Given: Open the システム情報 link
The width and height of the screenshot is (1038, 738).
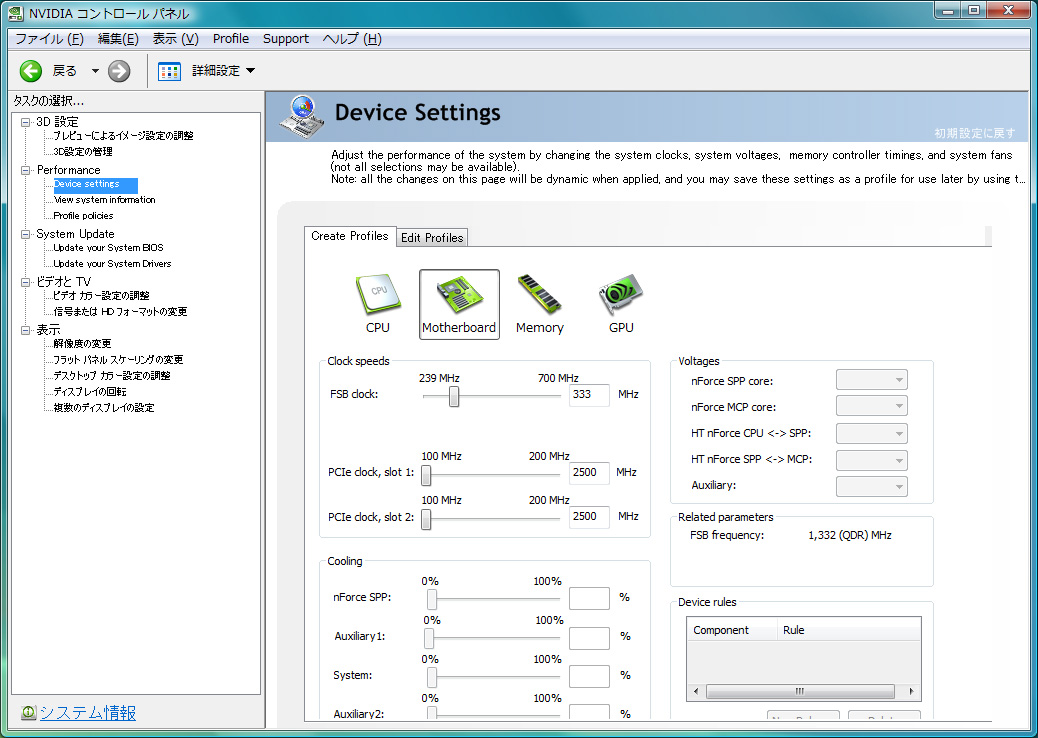Looking at the screenshot, I should coord(88,713).
